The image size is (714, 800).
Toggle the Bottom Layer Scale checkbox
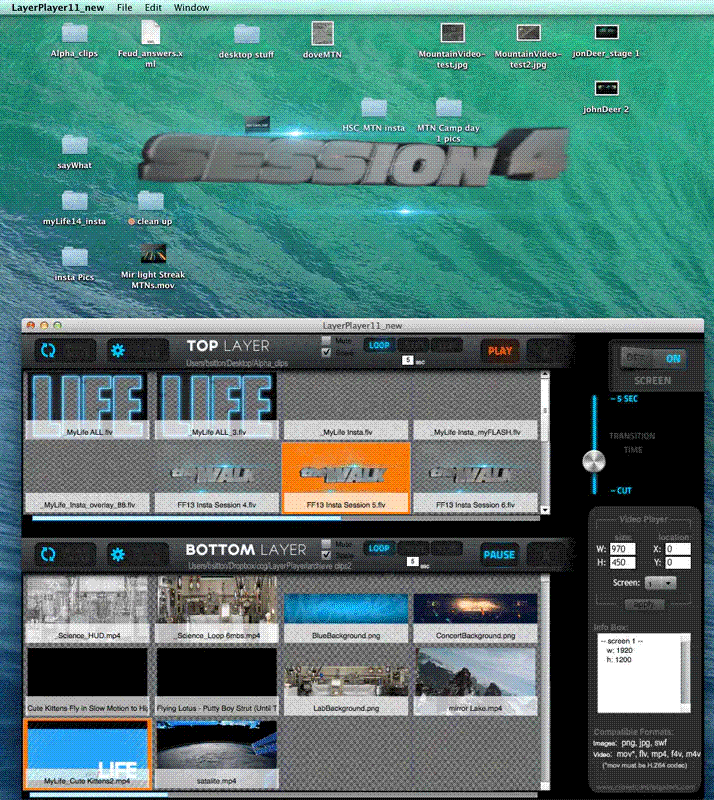(x=326, y=555)
